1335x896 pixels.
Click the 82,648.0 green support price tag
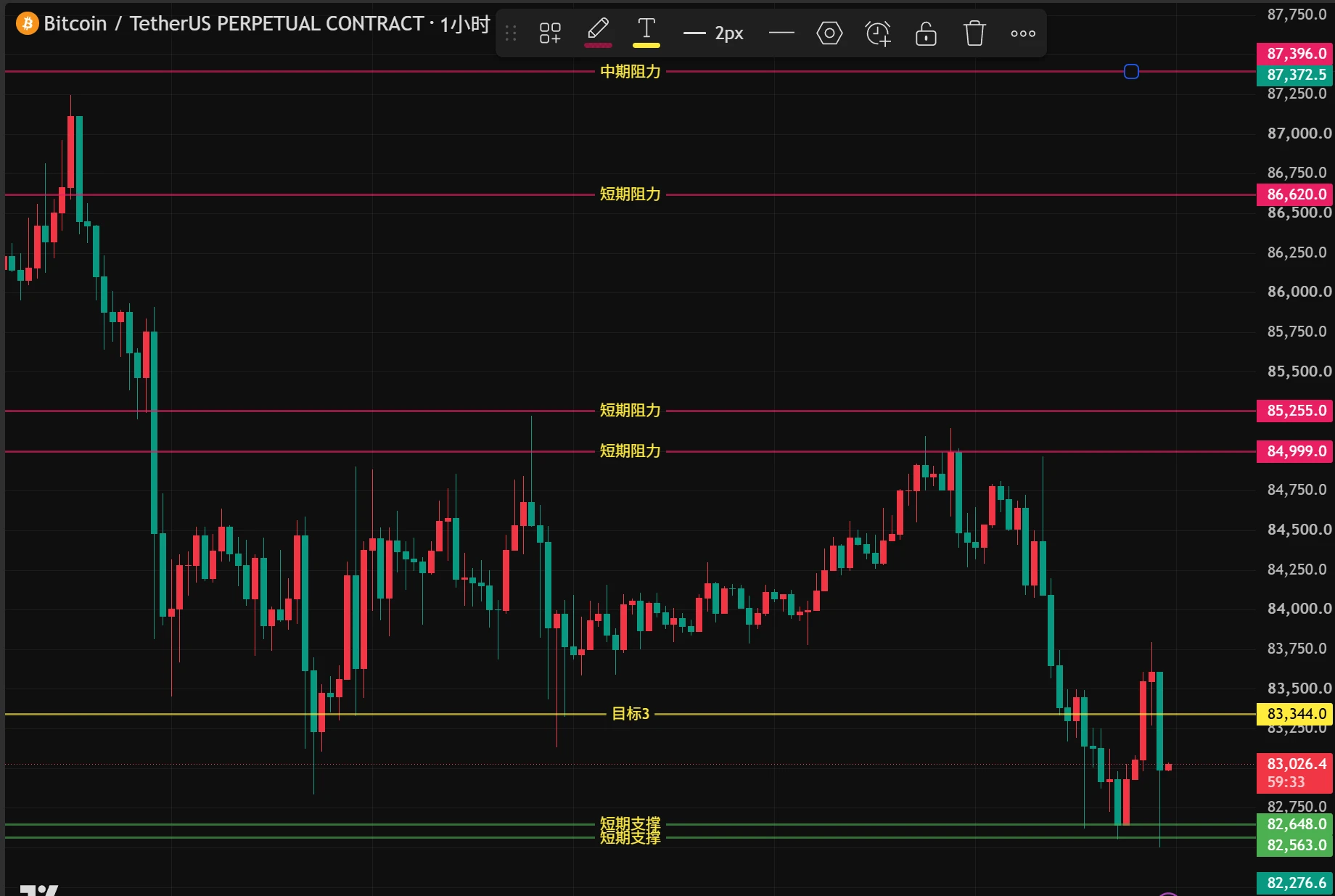click(x=1295, y=824)
